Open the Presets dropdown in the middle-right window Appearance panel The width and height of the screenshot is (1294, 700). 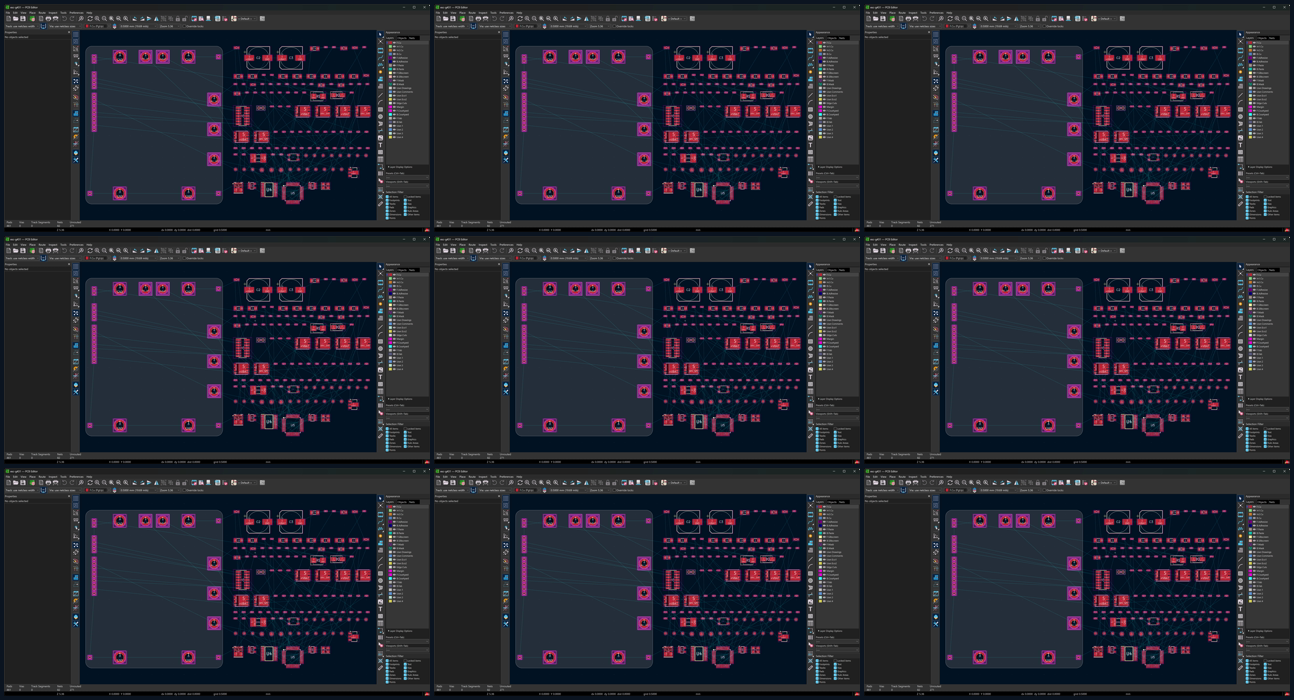1267,409
